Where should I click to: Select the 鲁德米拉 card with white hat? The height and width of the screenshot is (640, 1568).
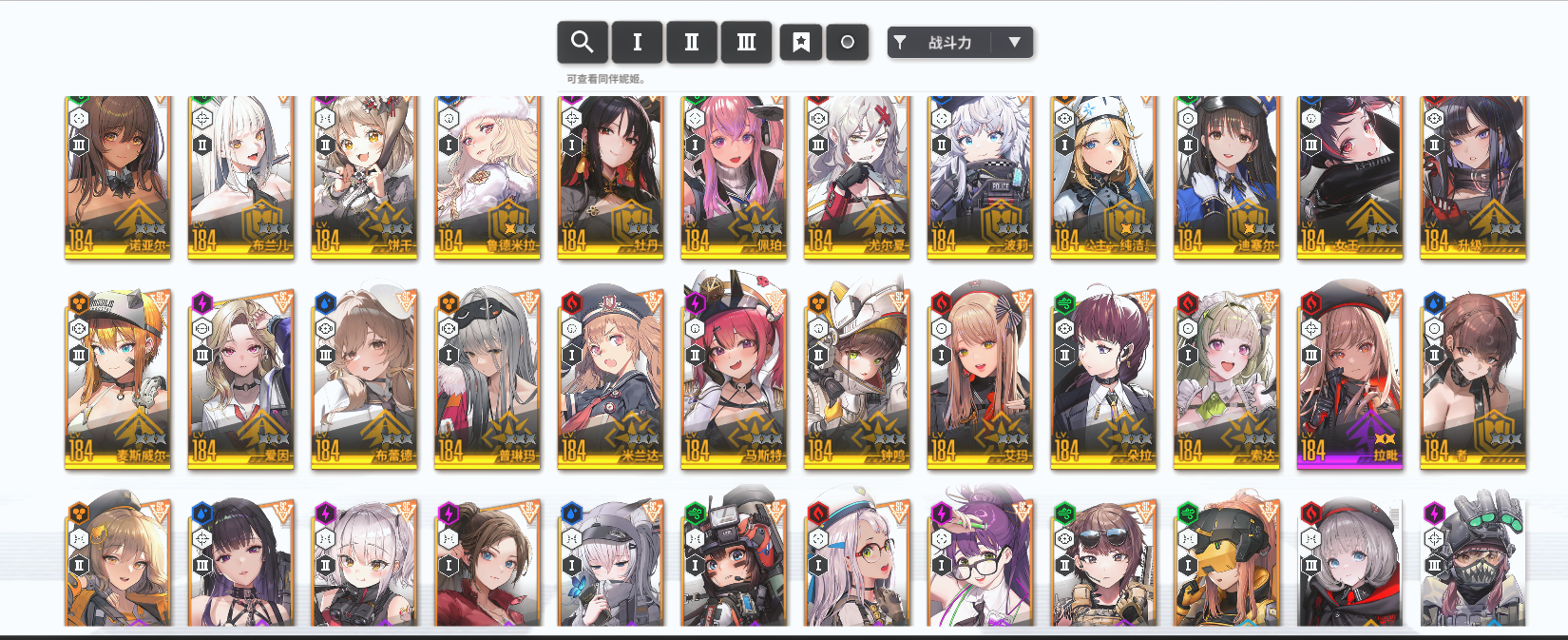488,177
